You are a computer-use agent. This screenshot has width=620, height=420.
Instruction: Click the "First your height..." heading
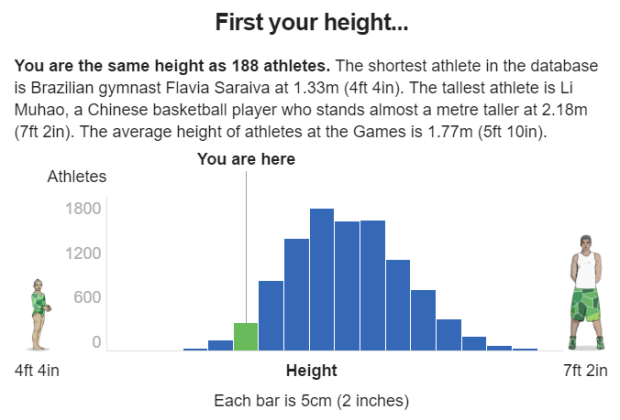310,21
